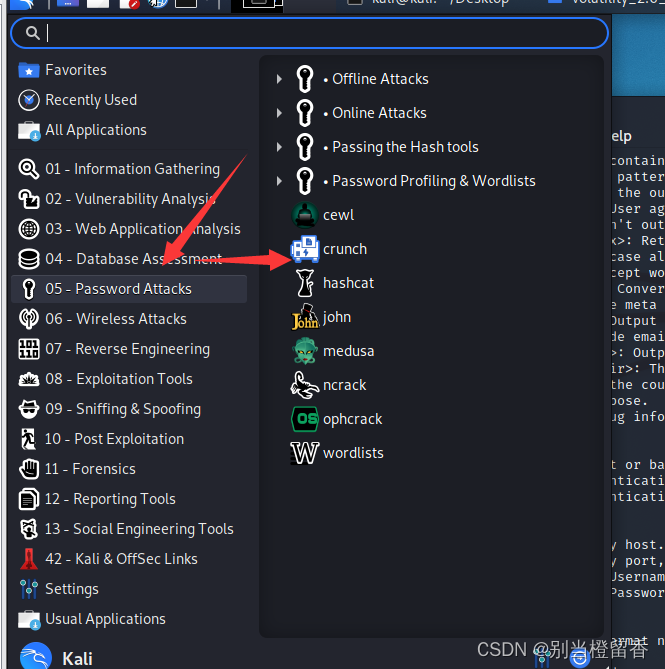Click the application menu search field
Viewport: 665px width, 669px height.
(309, 33)
